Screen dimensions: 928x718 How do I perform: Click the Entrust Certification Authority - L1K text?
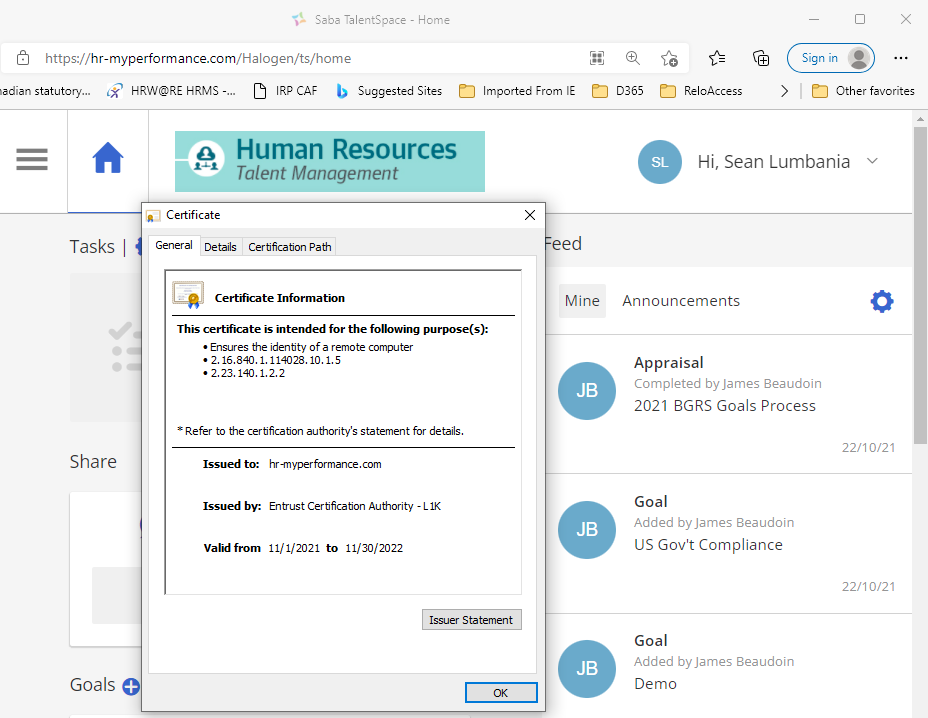355,506
